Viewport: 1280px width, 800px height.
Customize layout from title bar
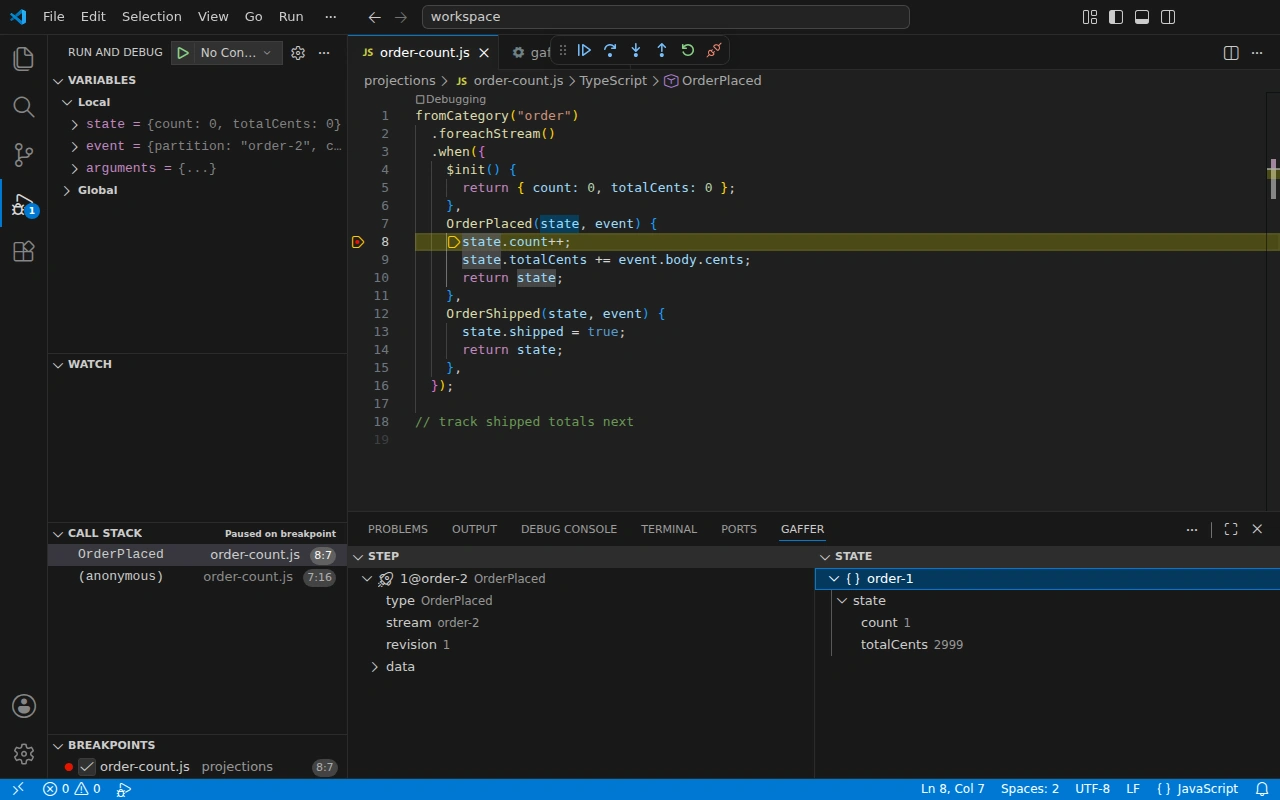[x=1090, y=17]
